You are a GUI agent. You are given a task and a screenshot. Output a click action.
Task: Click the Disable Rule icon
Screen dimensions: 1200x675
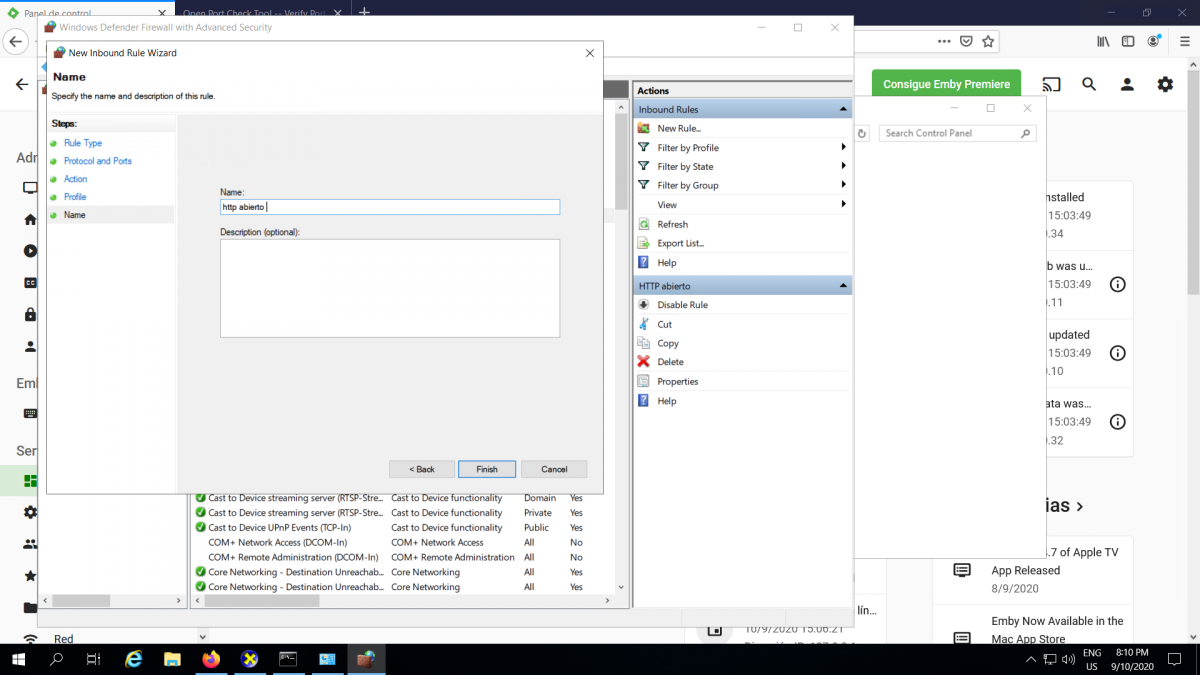point(644,305)
